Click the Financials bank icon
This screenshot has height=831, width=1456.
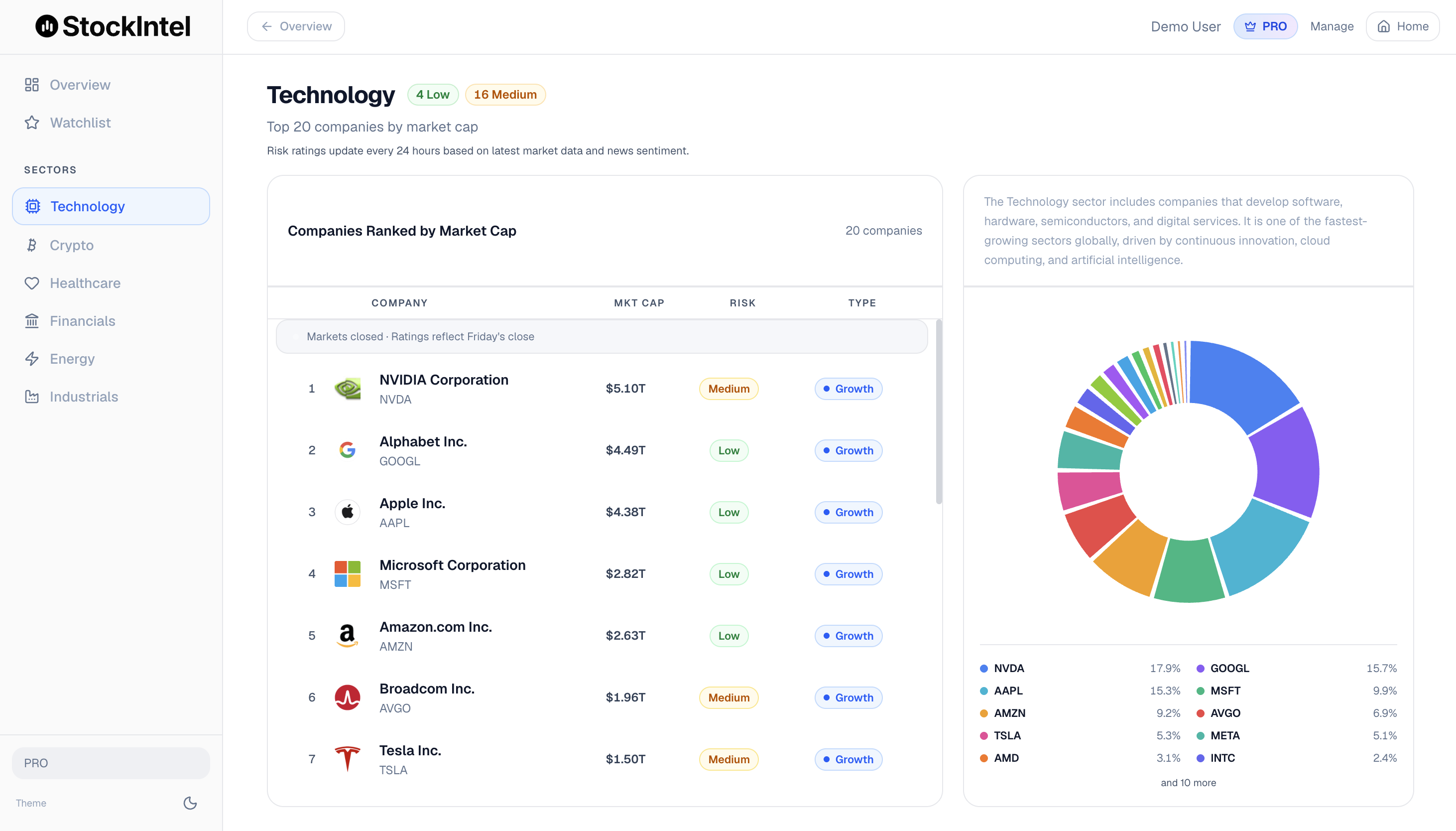(32, 321)
